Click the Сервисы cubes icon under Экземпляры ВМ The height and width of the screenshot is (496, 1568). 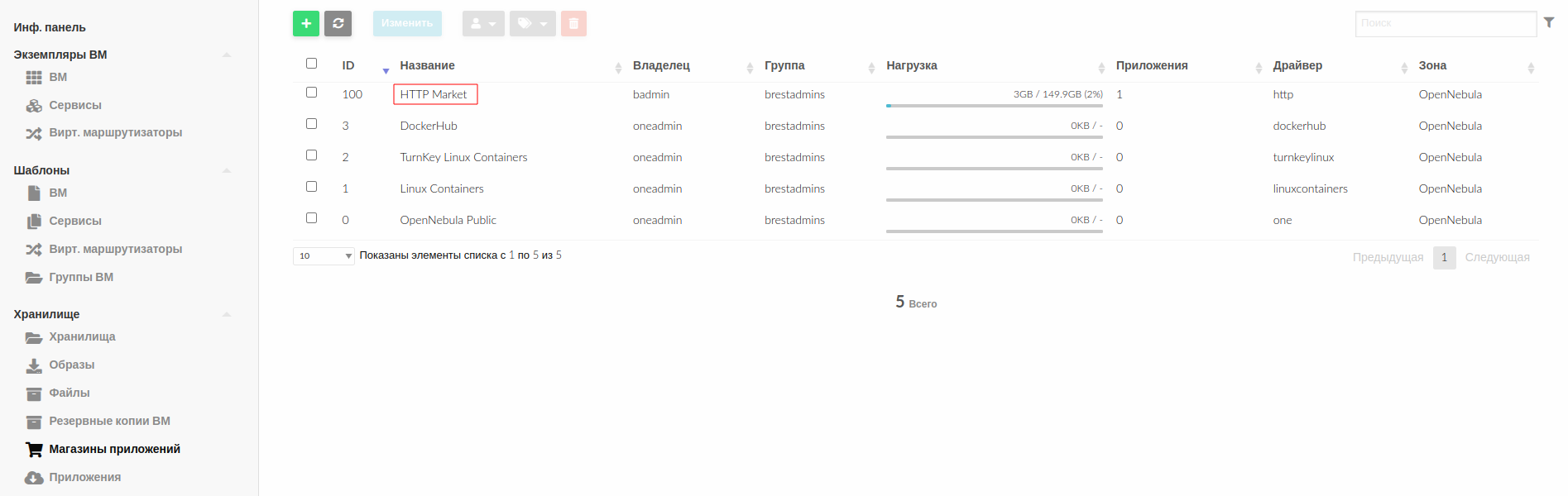pos(34,106)
